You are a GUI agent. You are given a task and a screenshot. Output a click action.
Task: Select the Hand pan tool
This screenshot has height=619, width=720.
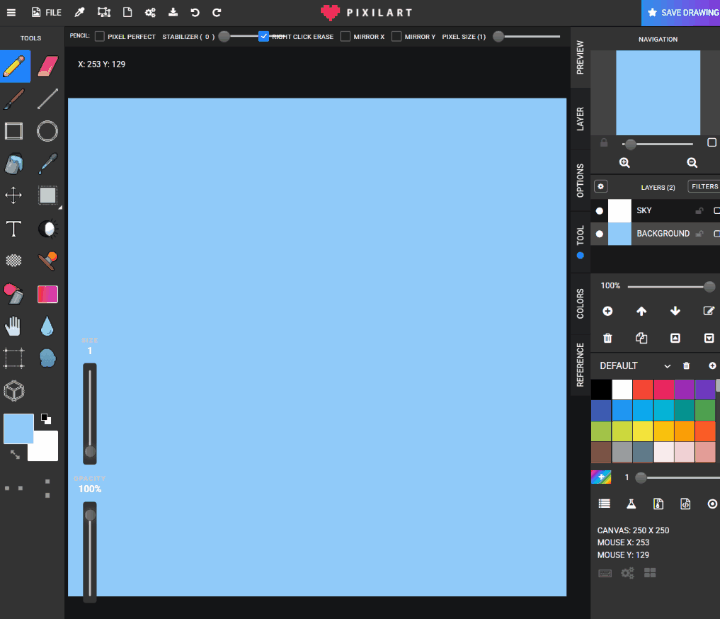13,326
